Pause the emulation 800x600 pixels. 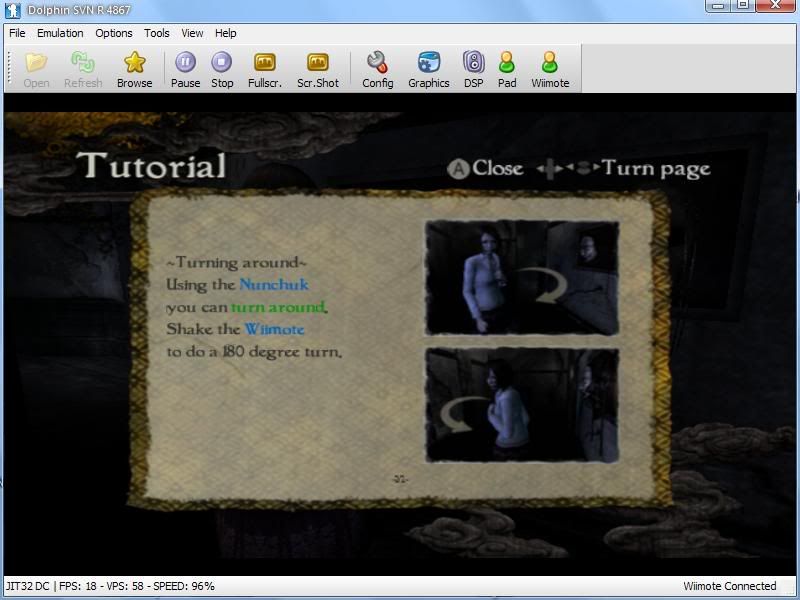pyautogui.click(x=185, y=70)
